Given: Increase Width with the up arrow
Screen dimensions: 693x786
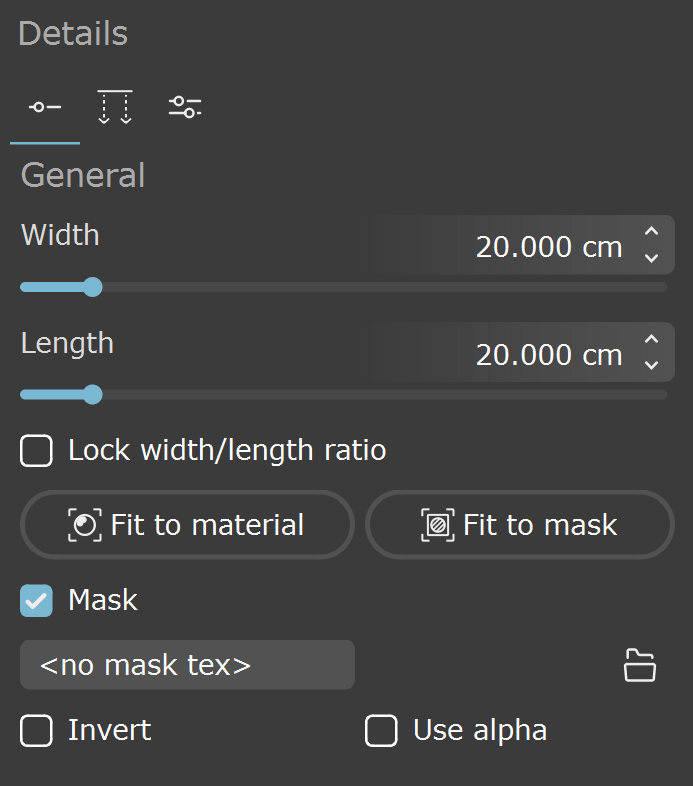Looking at the screenshot, I should (x=651, y=231).
